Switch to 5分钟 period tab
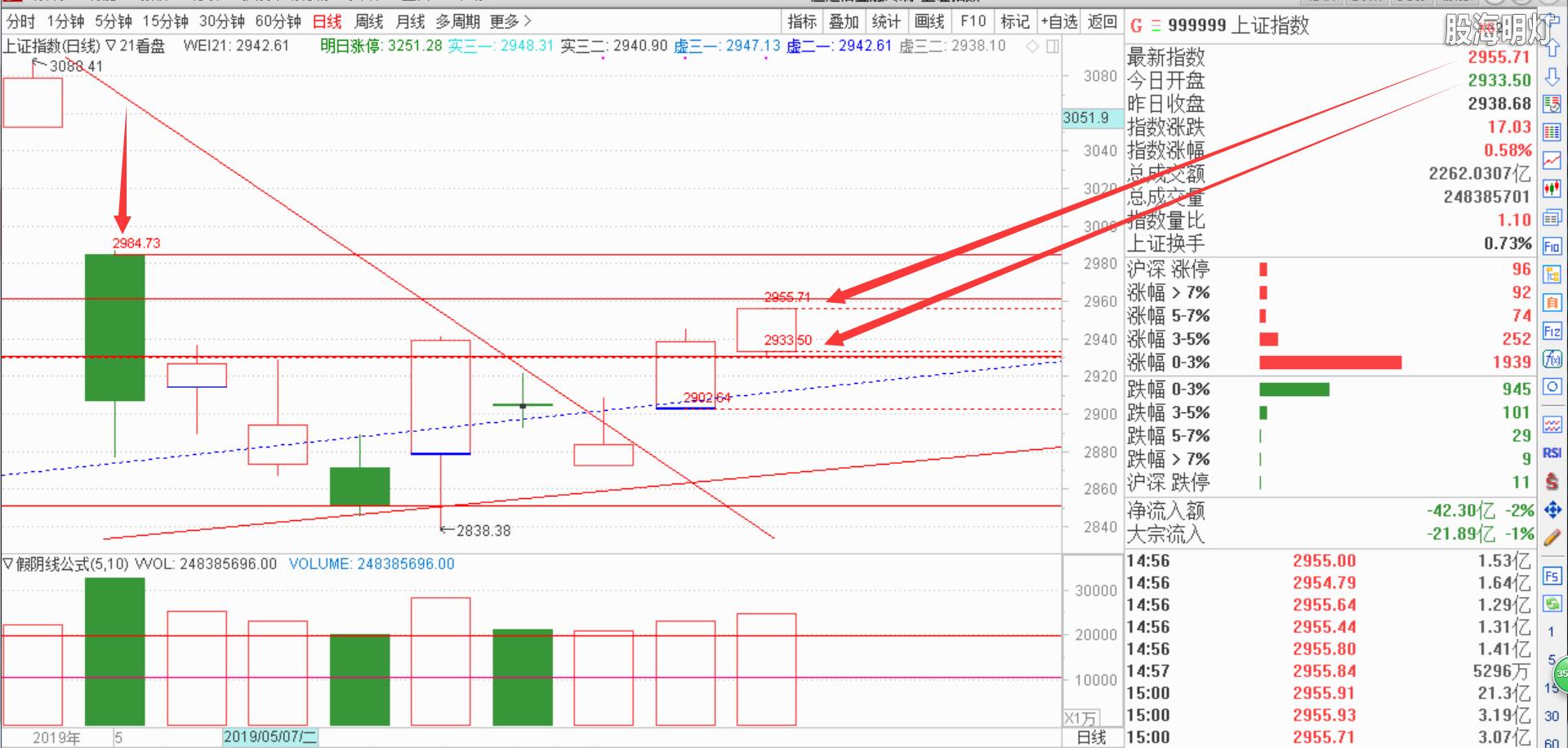1568x748 pixels. point(114,21)
